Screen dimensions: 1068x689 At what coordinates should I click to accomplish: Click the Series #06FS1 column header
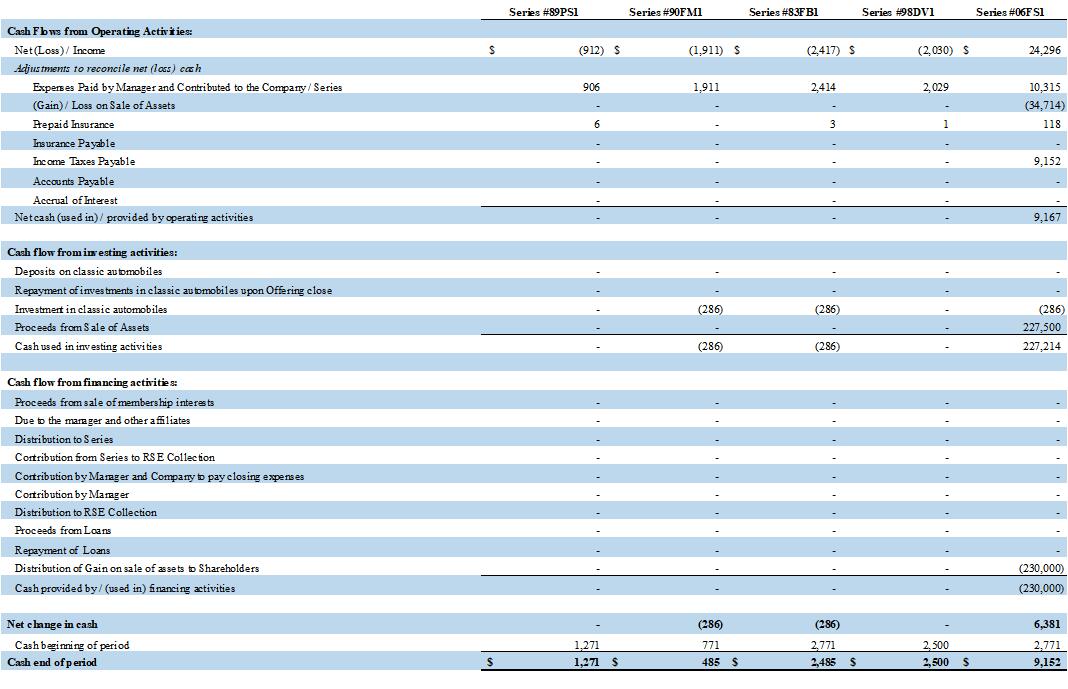1010,12
